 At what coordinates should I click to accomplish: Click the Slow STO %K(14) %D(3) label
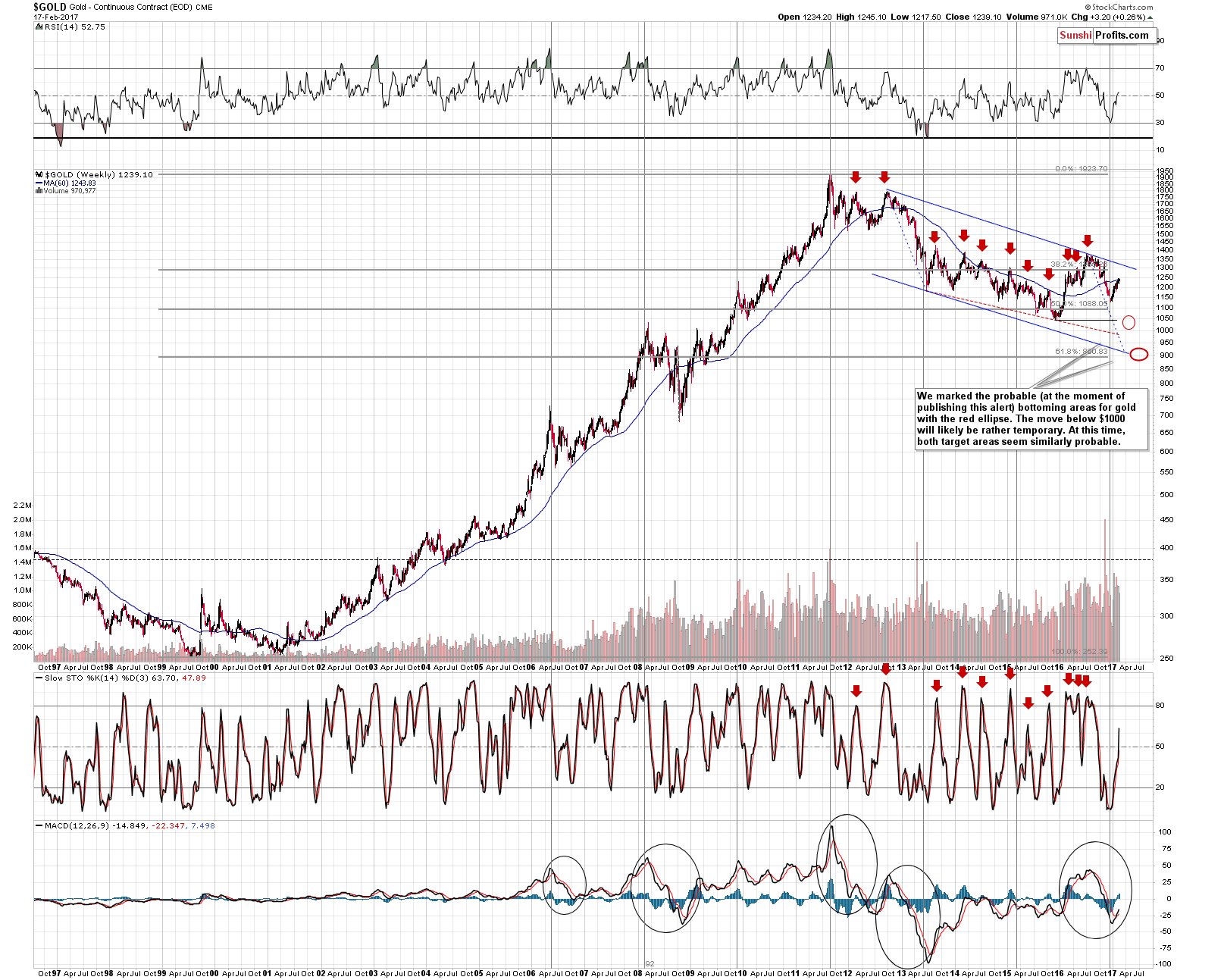pos(96,678)
